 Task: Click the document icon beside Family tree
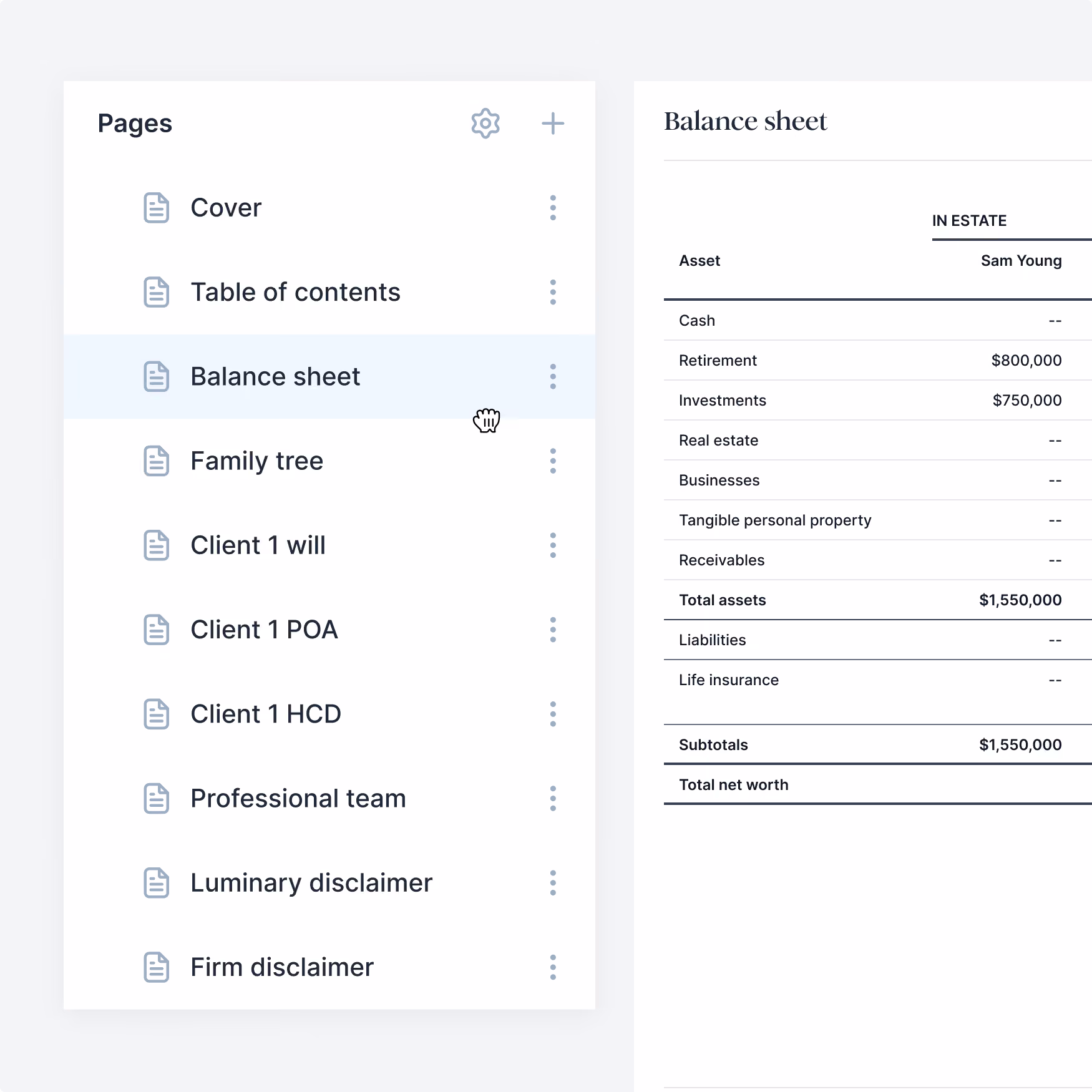click(157, 461)
